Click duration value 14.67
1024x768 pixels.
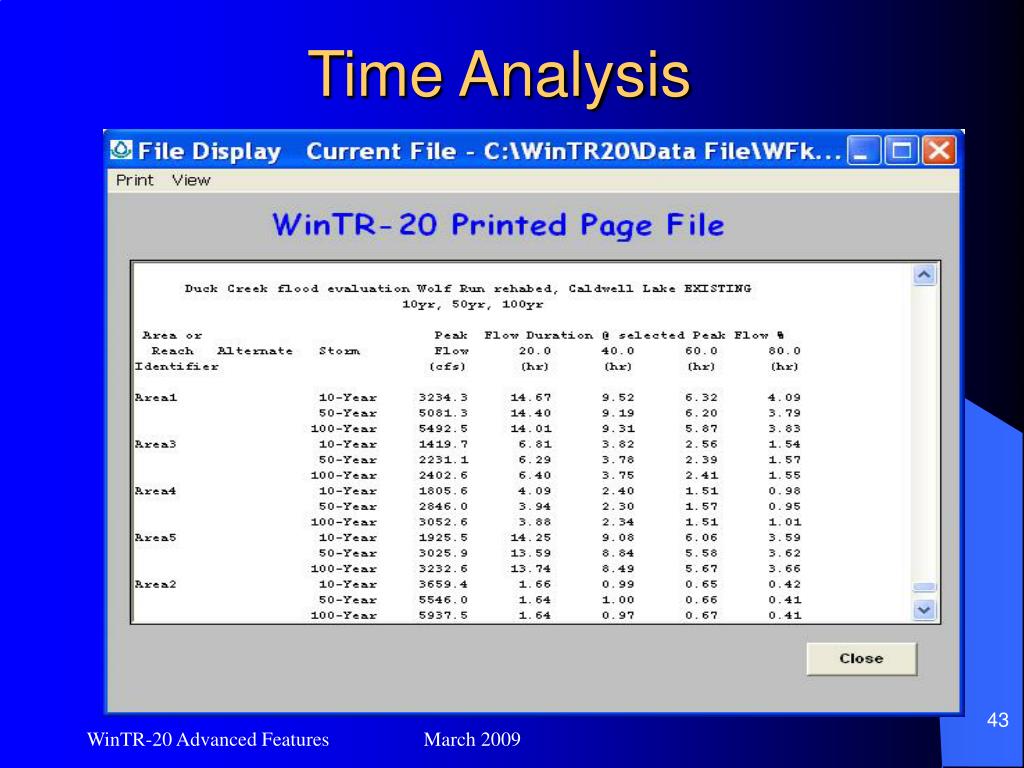[531, 397]
